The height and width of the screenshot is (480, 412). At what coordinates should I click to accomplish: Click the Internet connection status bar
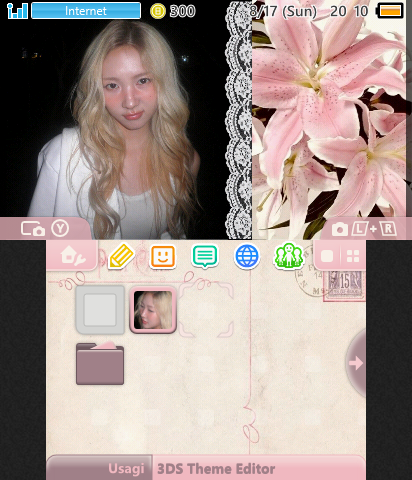click(x=86, y=11)
